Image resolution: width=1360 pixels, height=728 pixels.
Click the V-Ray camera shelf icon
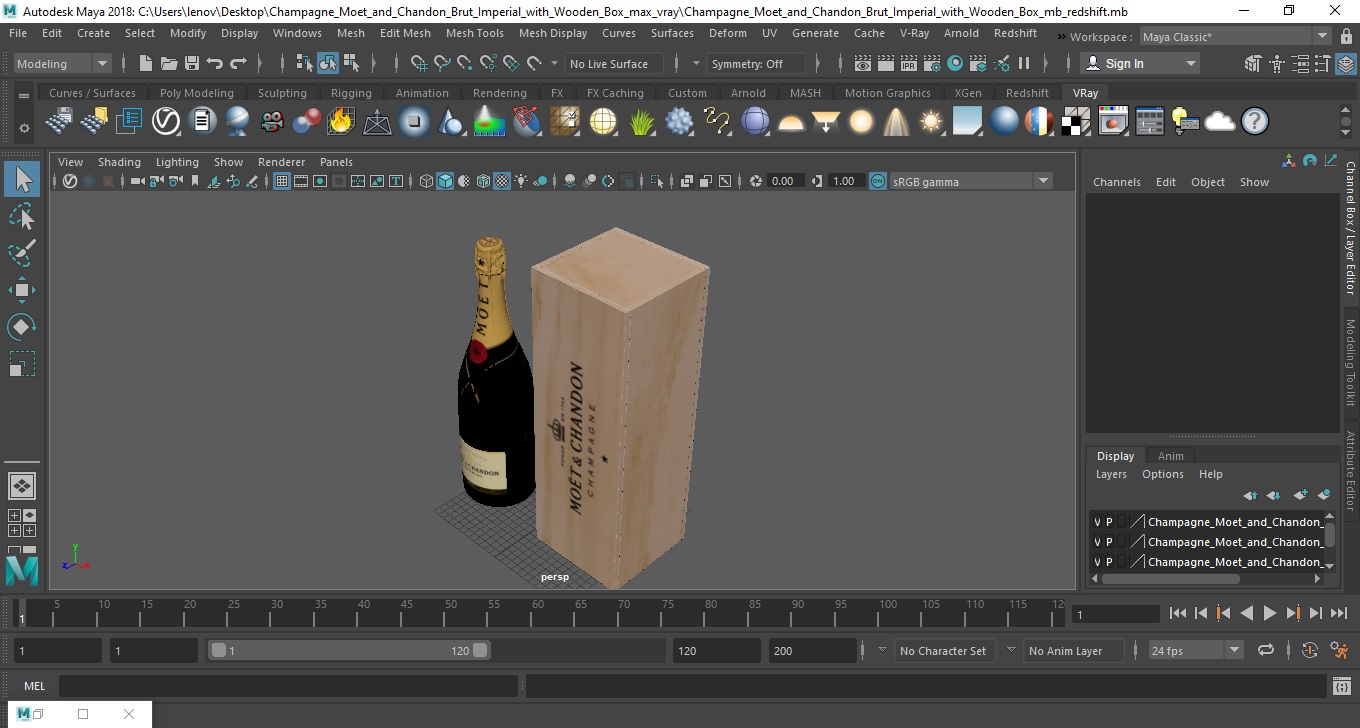tap(271, 122)
